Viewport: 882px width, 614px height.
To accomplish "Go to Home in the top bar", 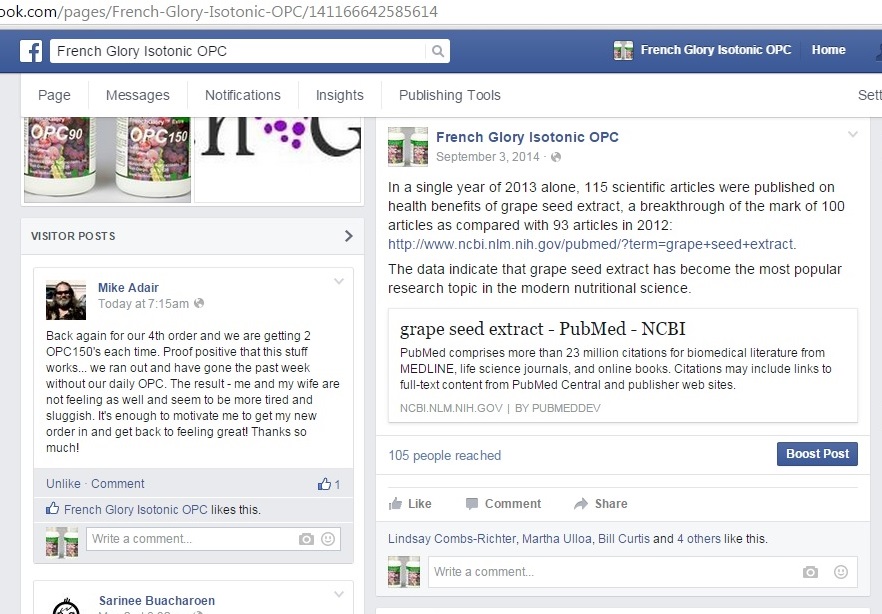I will [x=829, y=50].
